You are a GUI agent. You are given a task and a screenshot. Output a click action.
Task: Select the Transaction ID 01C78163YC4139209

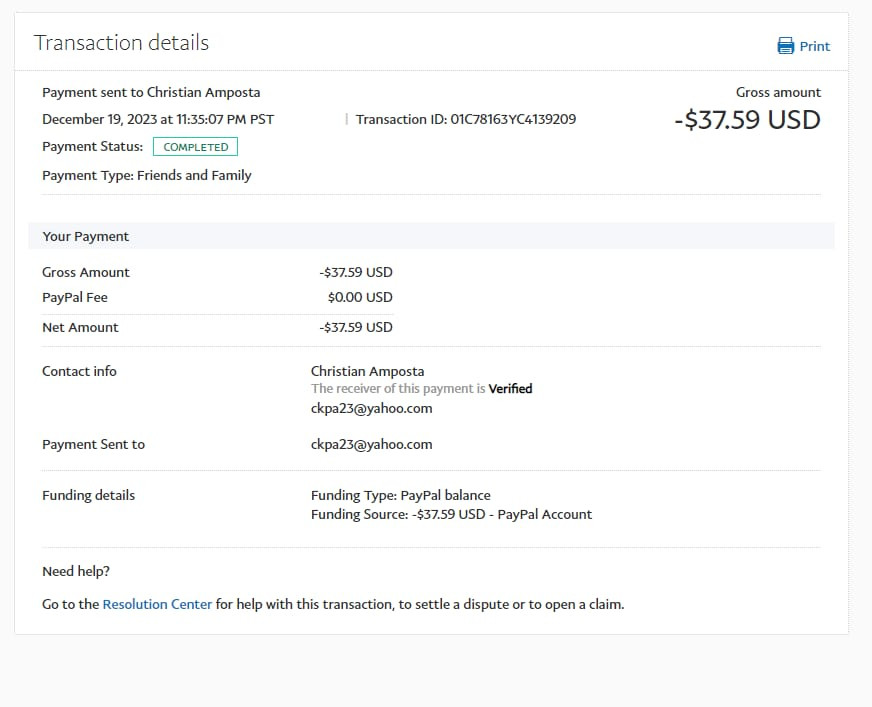512,119
